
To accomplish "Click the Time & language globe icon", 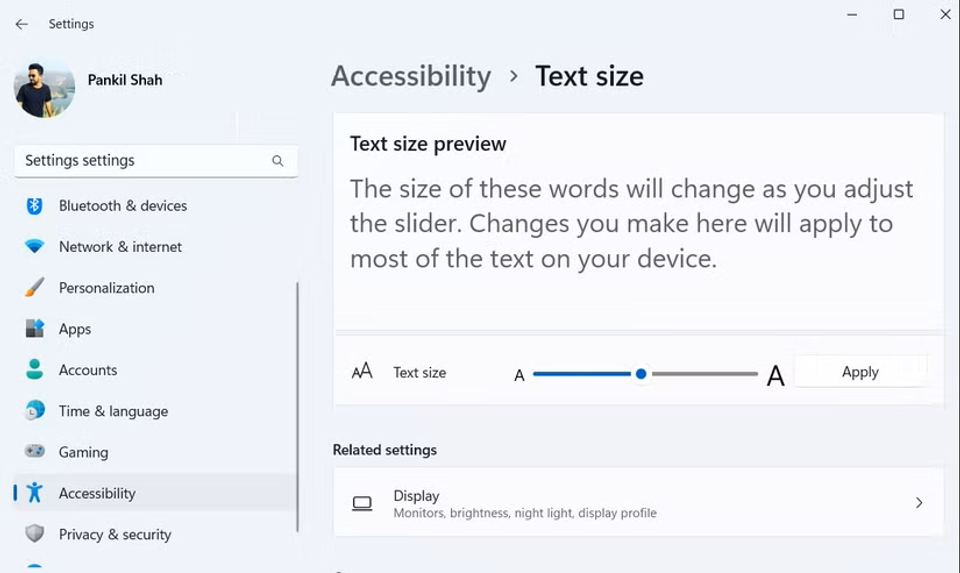I will tap(34, 411).
